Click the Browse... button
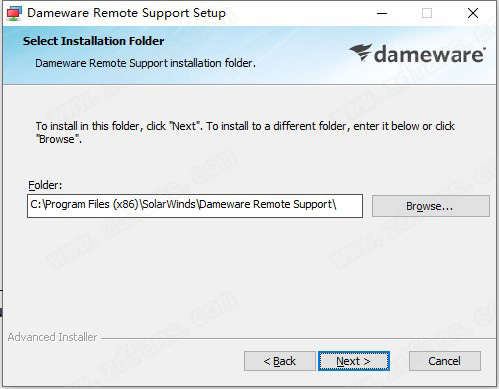 pyautogui.click(x=431, y=206)
